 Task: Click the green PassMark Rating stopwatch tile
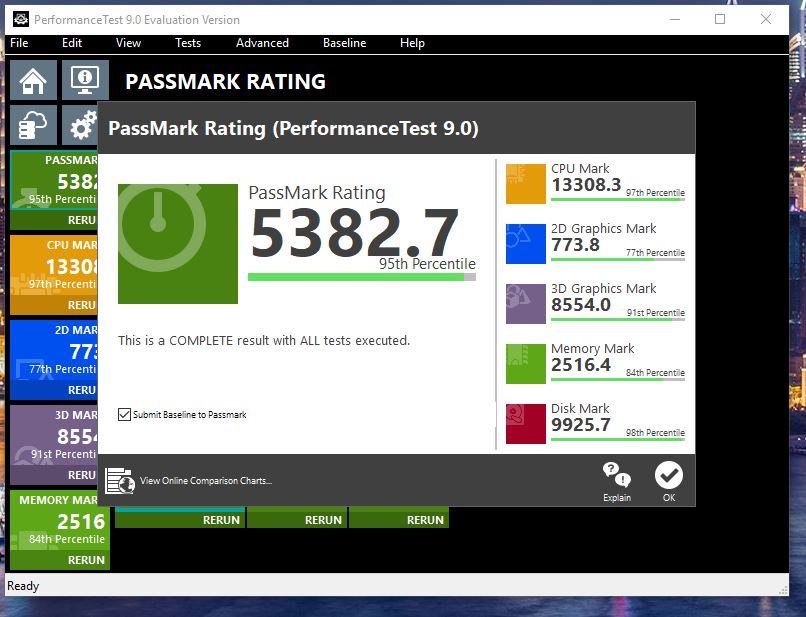tap(178, 244)
